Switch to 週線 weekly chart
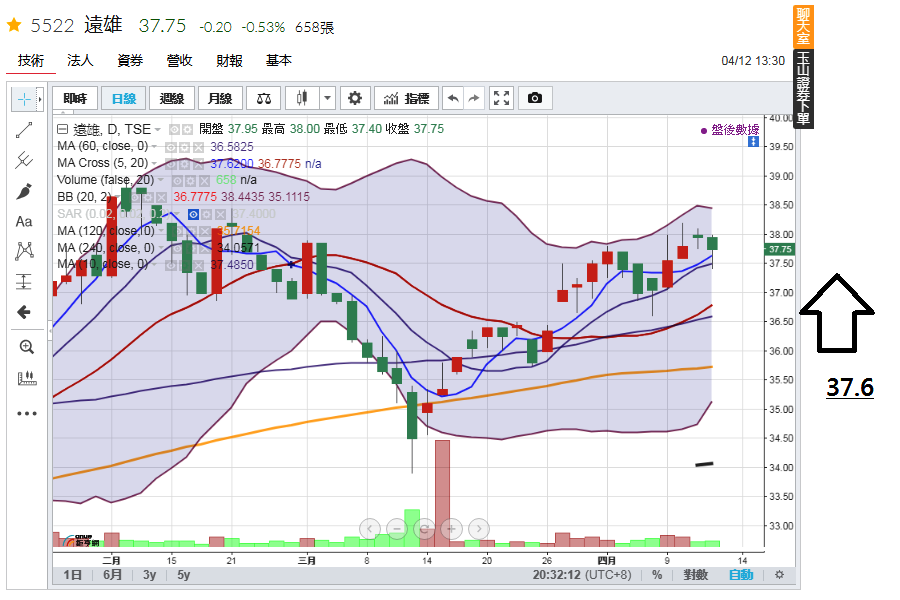Viewport: 900px width, 600px height. pos(172,98)
